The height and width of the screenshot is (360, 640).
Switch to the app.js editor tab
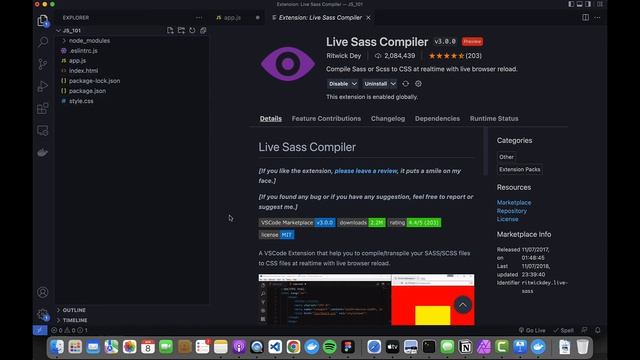232,18
